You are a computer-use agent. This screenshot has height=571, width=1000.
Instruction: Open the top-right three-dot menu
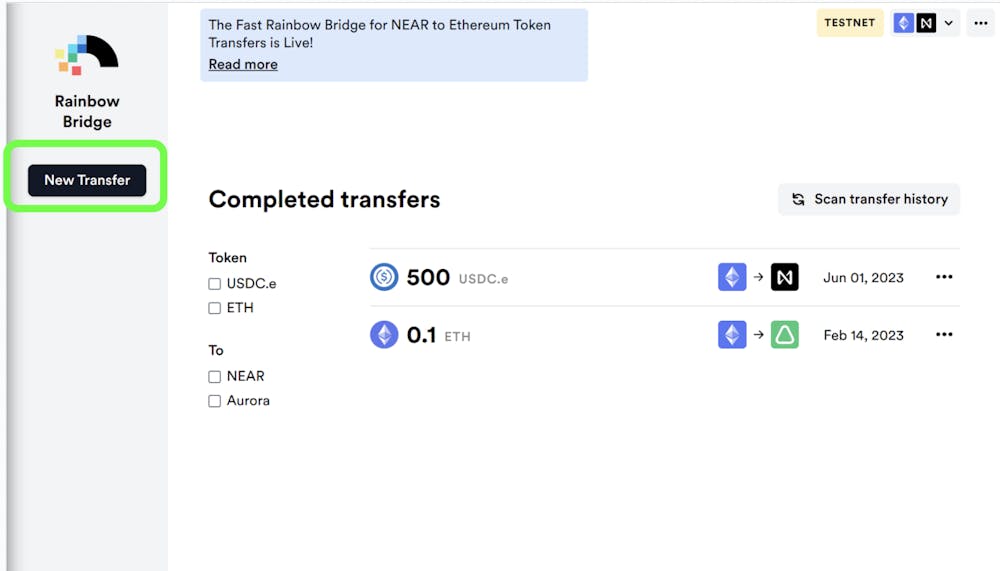pos(981,24)
